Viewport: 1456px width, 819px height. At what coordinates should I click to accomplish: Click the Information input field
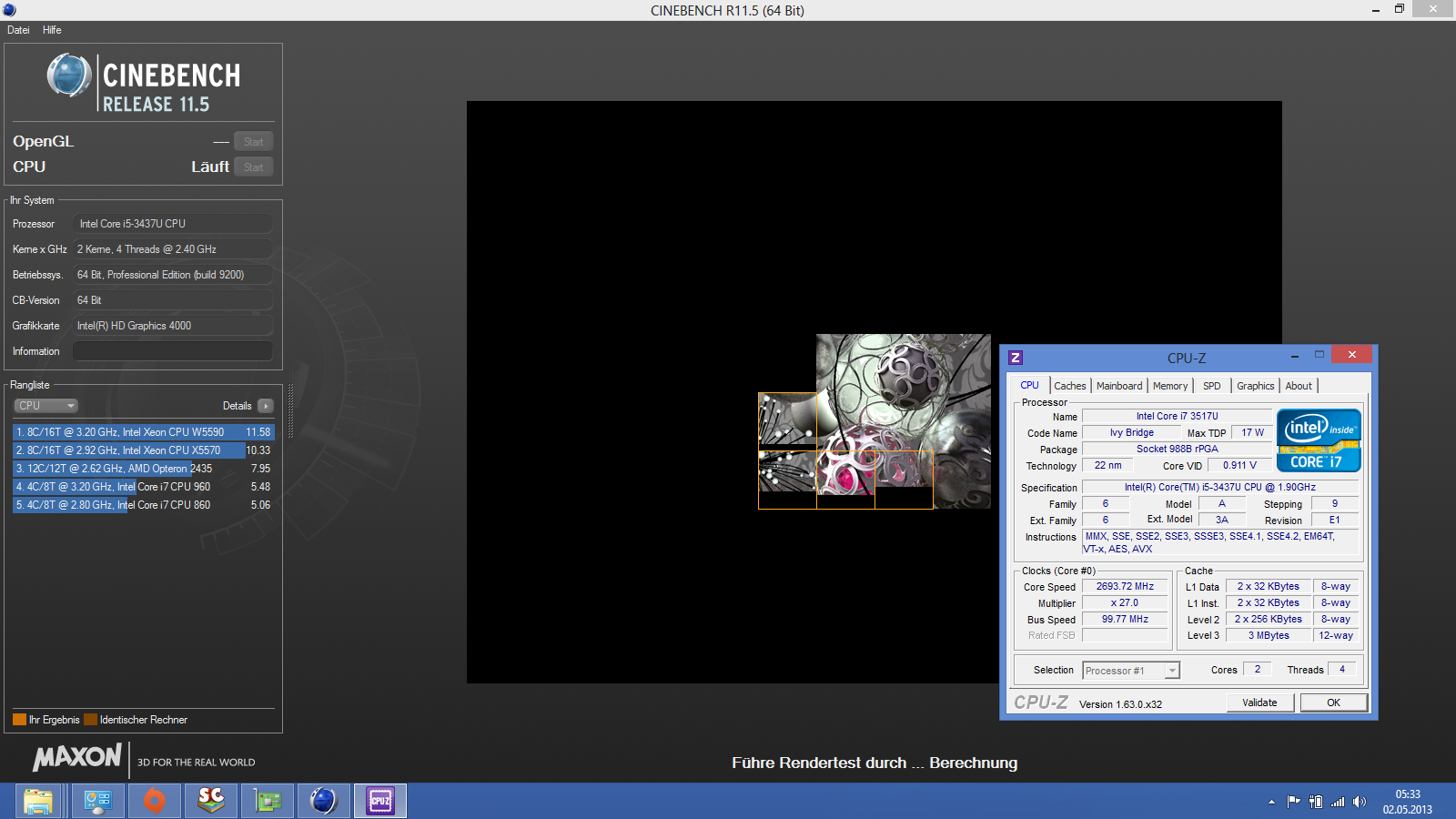[173, 351]
